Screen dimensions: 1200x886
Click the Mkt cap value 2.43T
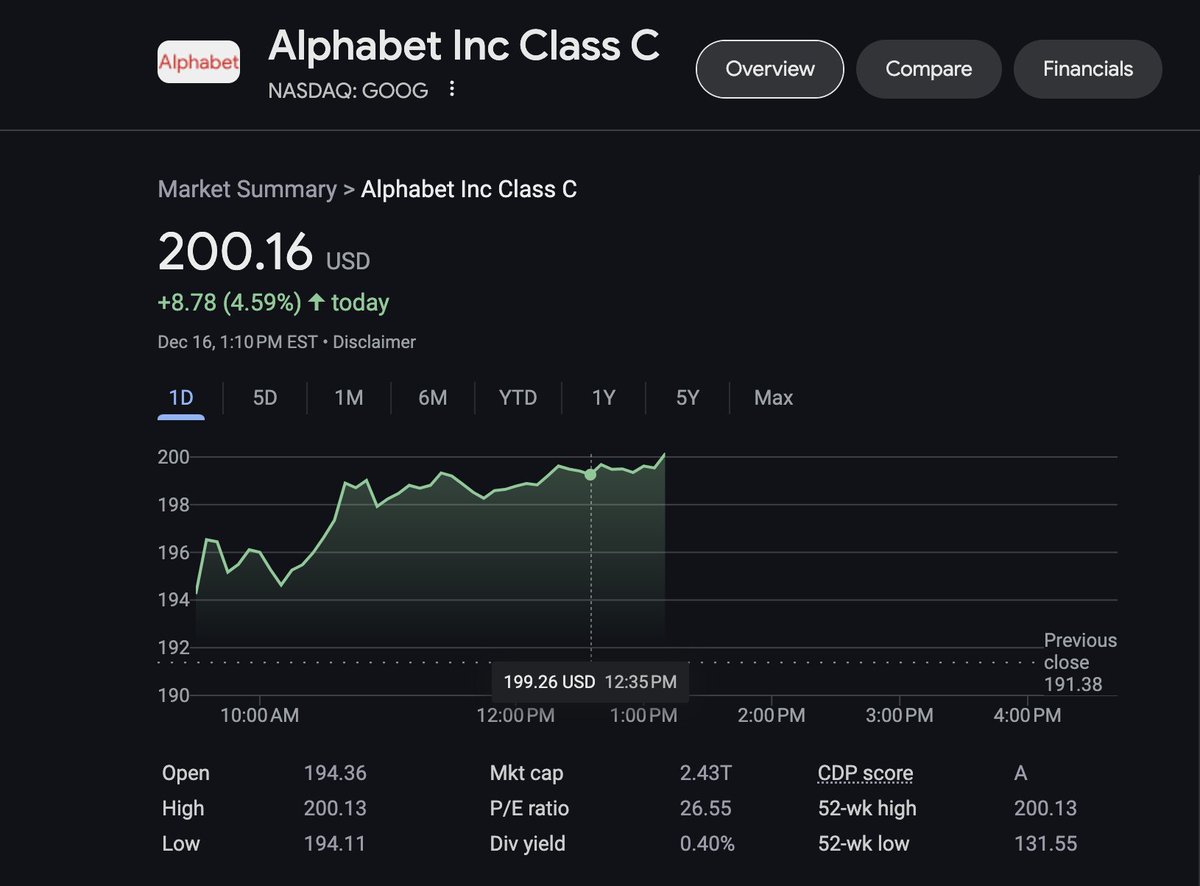[706, 773]
